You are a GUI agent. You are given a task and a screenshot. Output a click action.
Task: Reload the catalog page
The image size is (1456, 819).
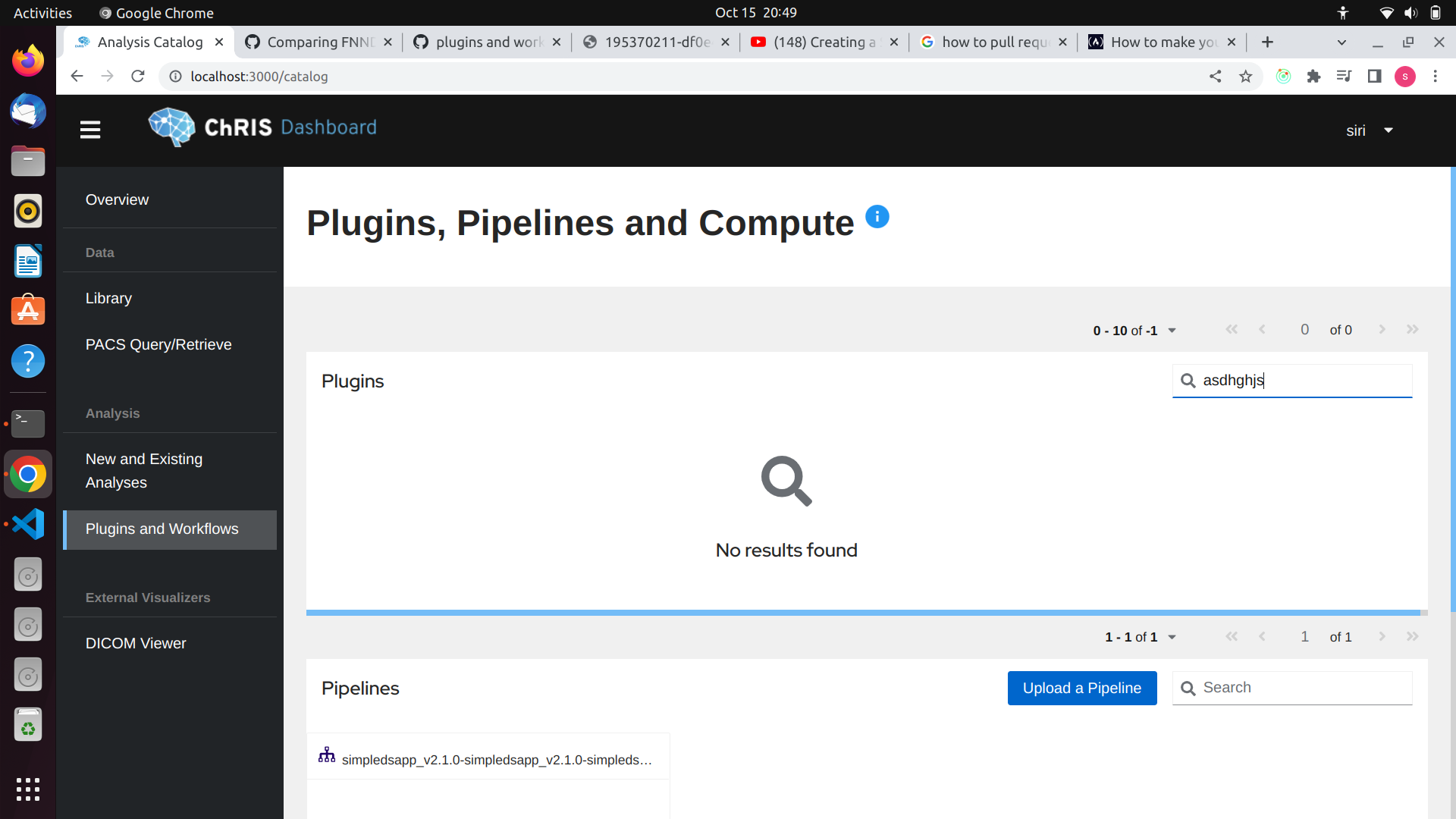(x=138, y=76)
